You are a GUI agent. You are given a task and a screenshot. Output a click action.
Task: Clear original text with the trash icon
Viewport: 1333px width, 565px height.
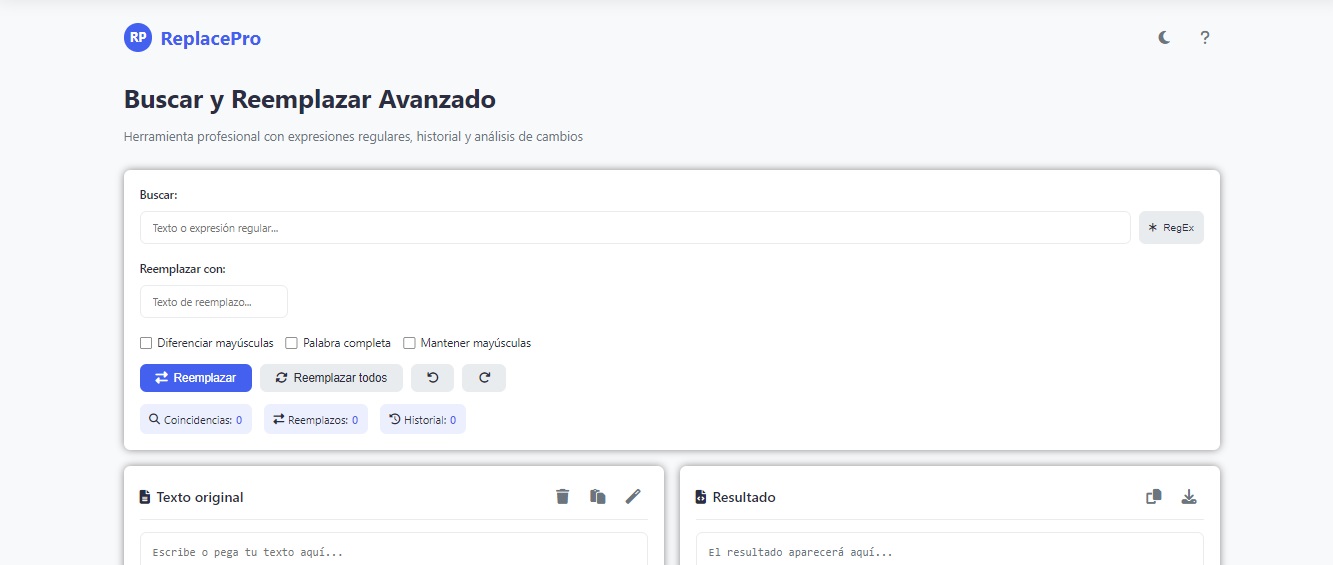pos(563,496)
